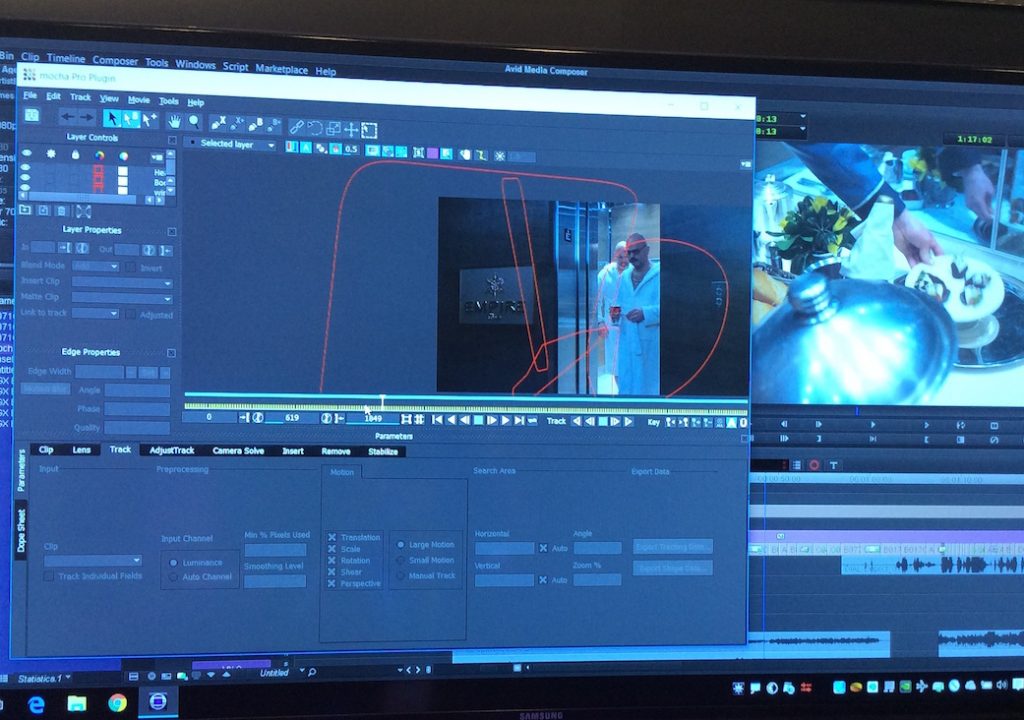Click the Export Tracking Data button
The image size is (1024, 720).
point(673,546)
